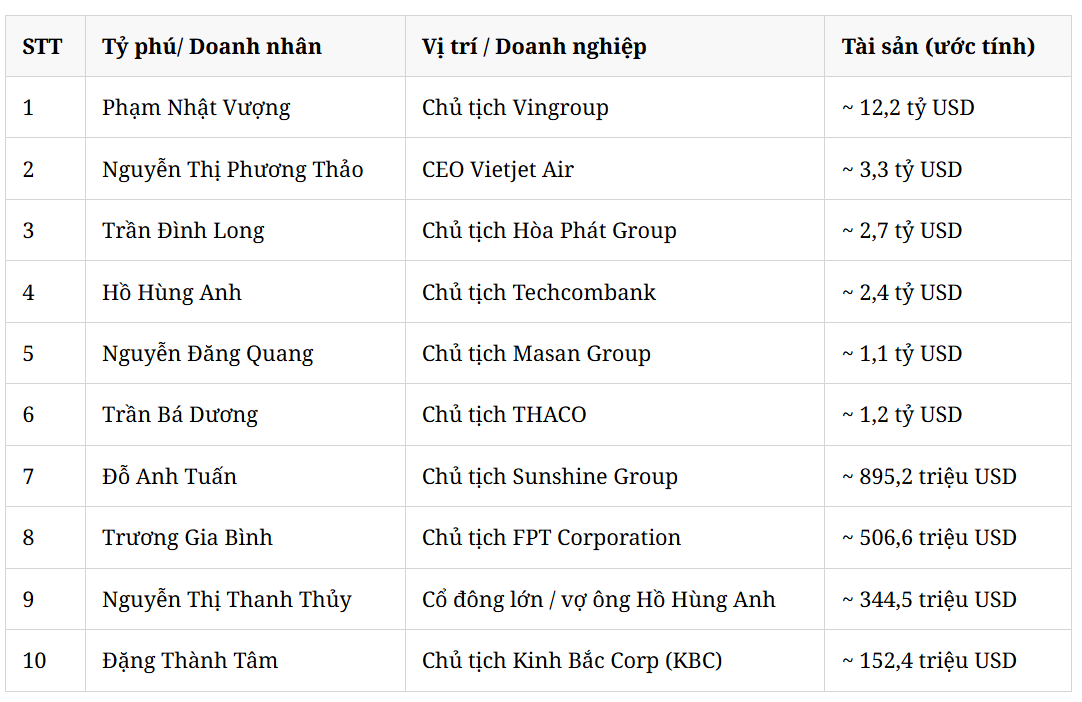Click the Hồ Hùng Anh name cell
Image resolution: width=1082 pixels, height=702 pixels.
point(245,292)
